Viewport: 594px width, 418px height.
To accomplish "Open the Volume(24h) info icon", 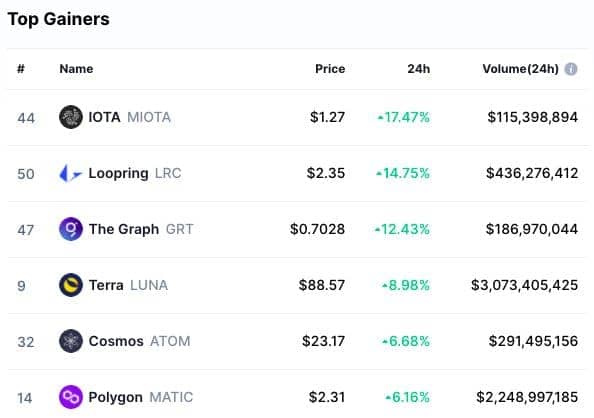I will [x=571, y=69].
